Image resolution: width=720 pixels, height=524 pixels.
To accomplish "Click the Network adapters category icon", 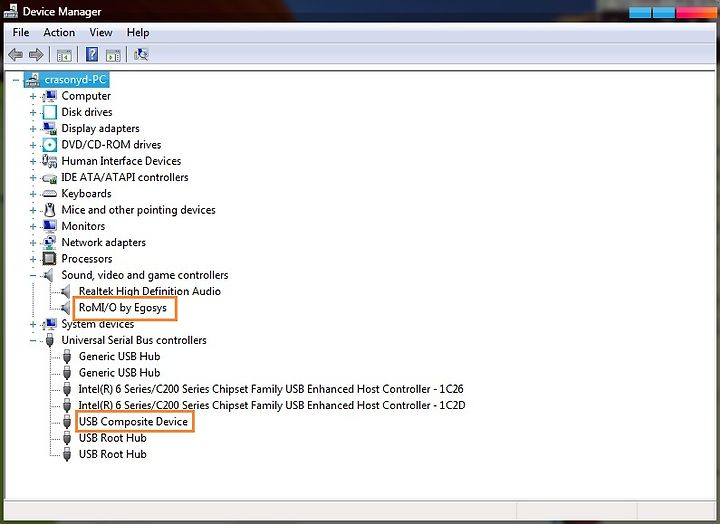I will coord(50,242).
